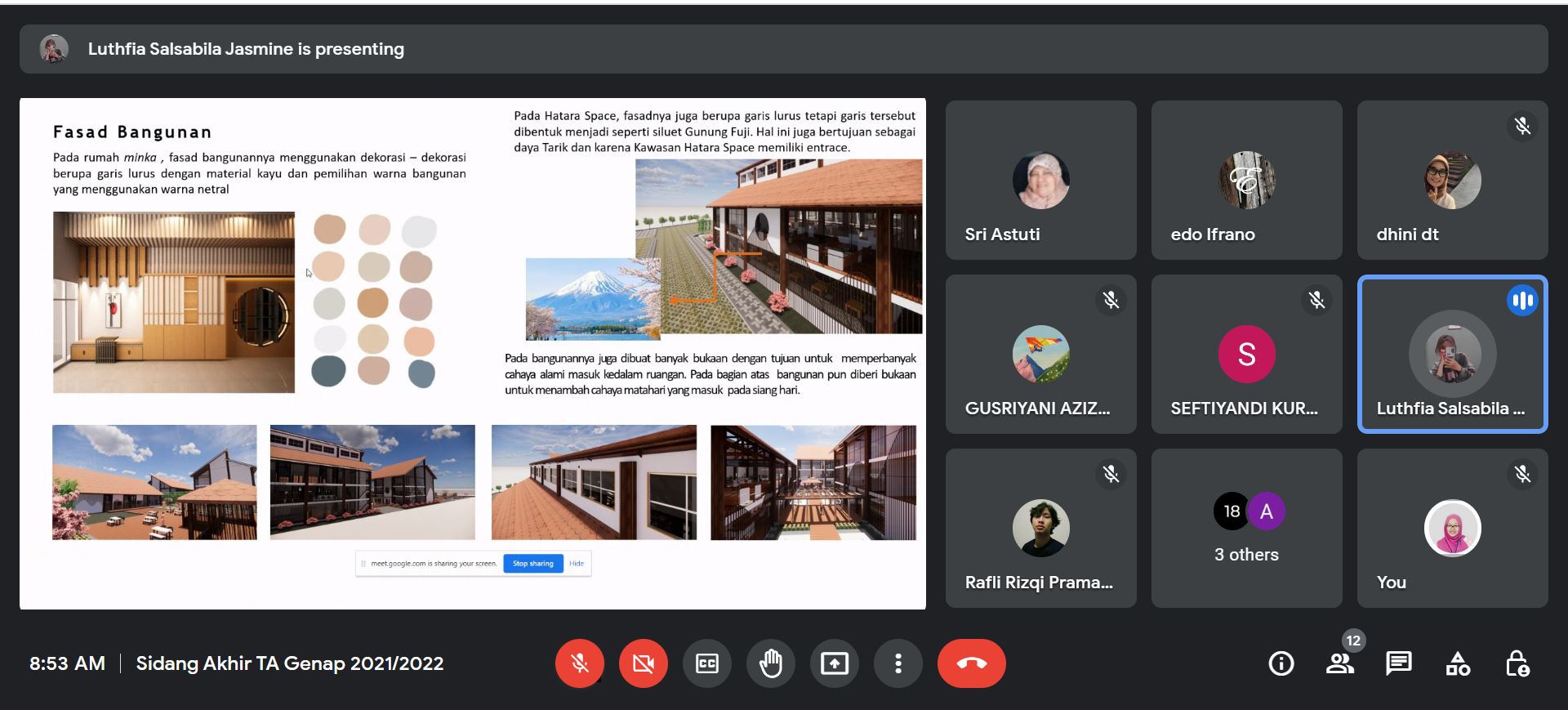Click the dark blue-gray color swatch on the slide
Image resolution: width=1568 pixels, height=710 pixels.
[x=329, y=371]
